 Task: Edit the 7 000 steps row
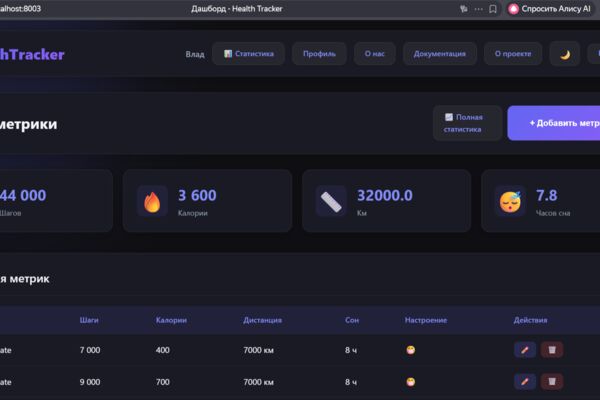525,350
